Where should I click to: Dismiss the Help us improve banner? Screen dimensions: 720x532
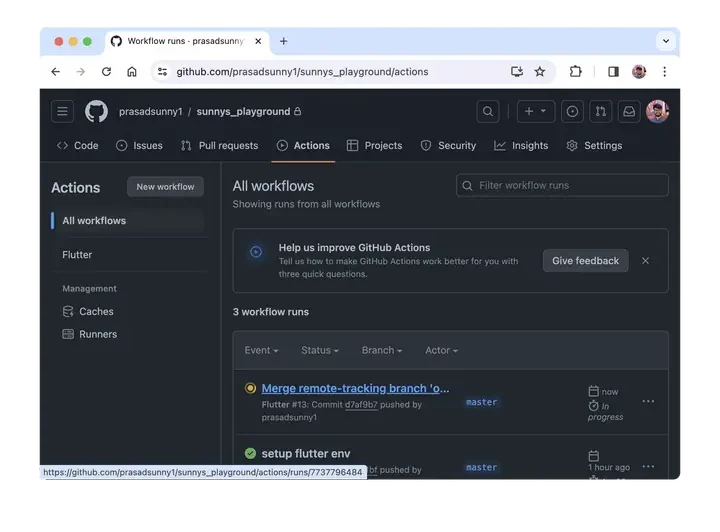645,261
